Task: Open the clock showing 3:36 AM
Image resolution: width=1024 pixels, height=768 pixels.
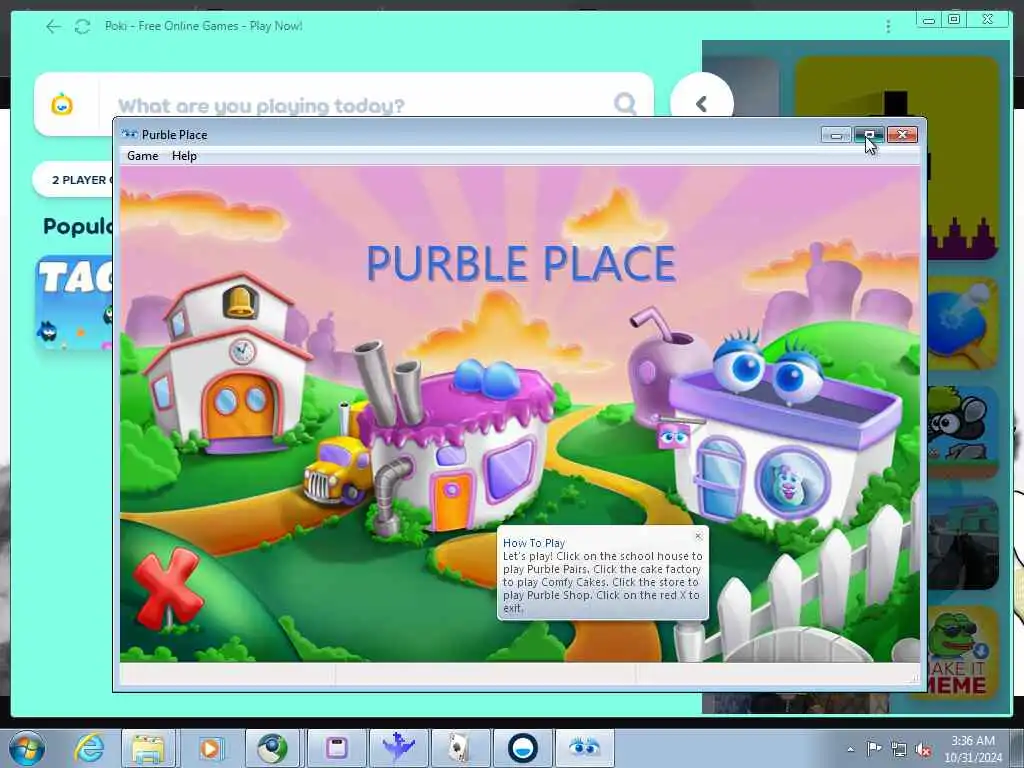Action: tap(973, 749)
